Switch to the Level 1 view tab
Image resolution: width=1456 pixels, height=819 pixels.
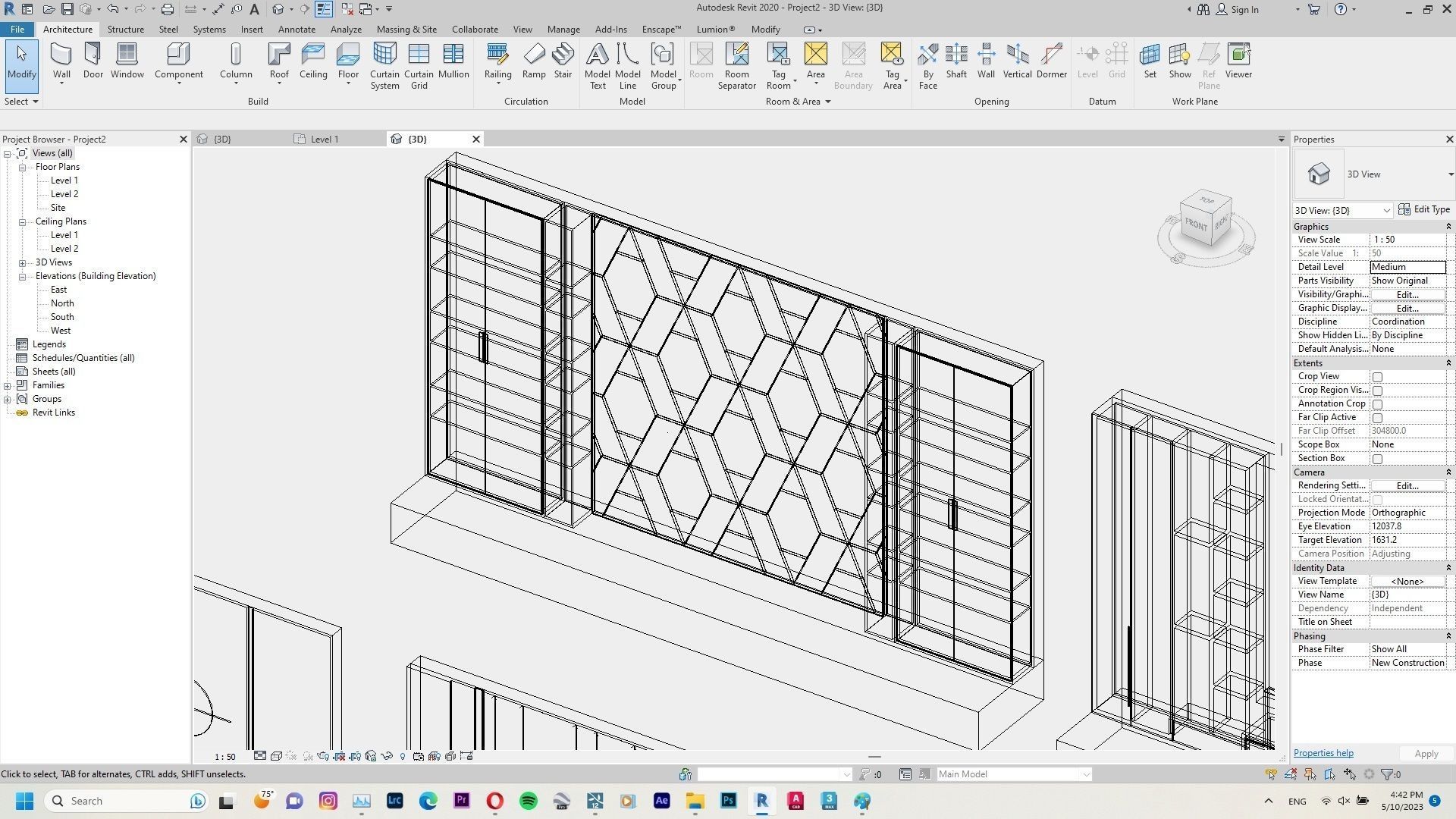(x=325, y=140)
